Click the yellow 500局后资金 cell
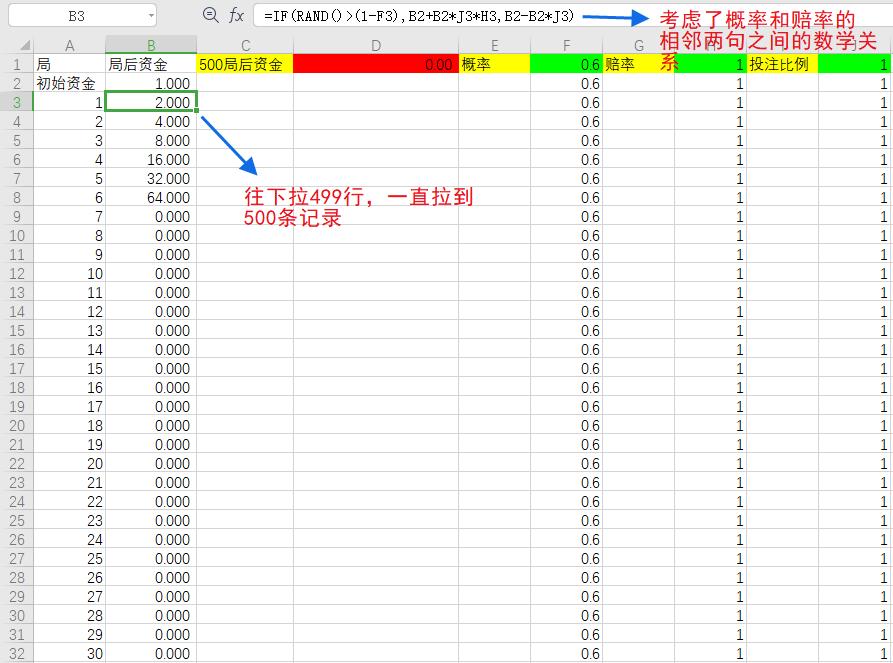Image resolution: width=893 pixels, height=663 pixels. point(244,63)
